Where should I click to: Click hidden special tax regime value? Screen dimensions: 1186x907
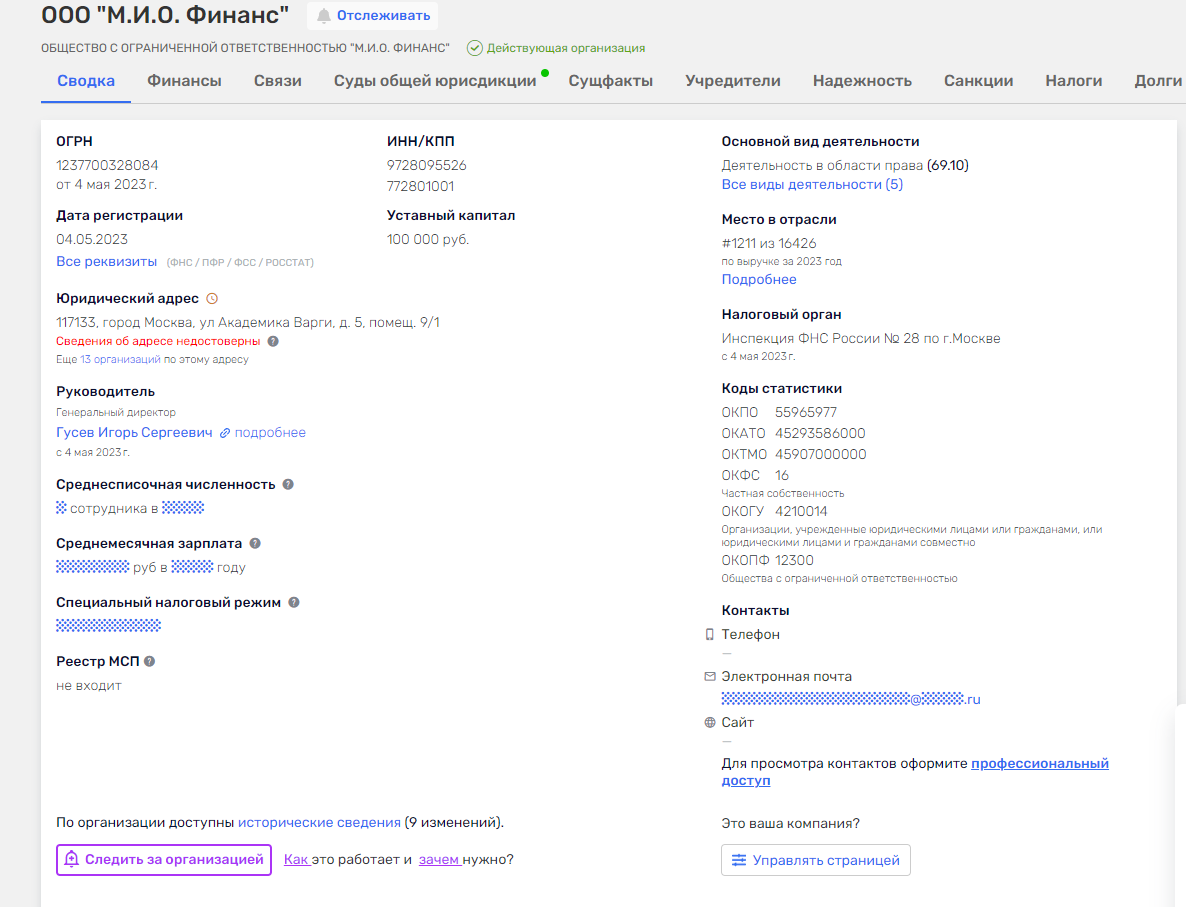[x=108, y=626]
